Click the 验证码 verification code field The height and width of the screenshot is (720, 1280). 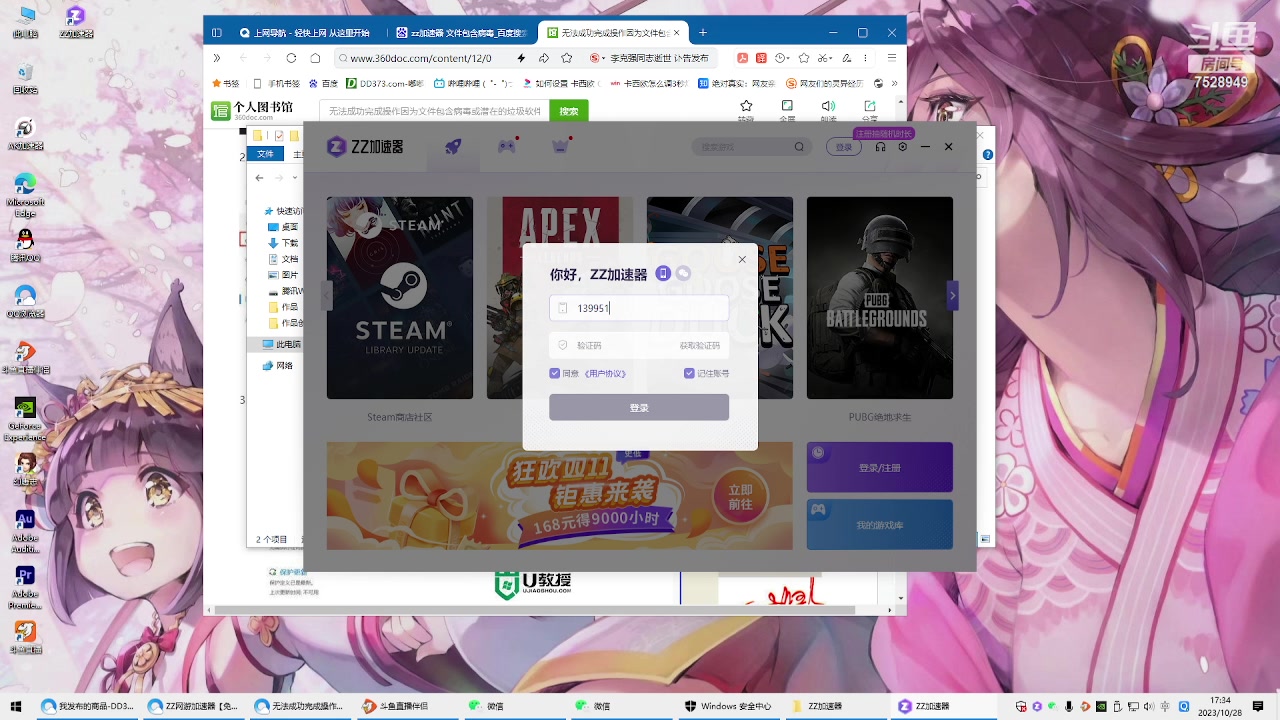point(610,345)
